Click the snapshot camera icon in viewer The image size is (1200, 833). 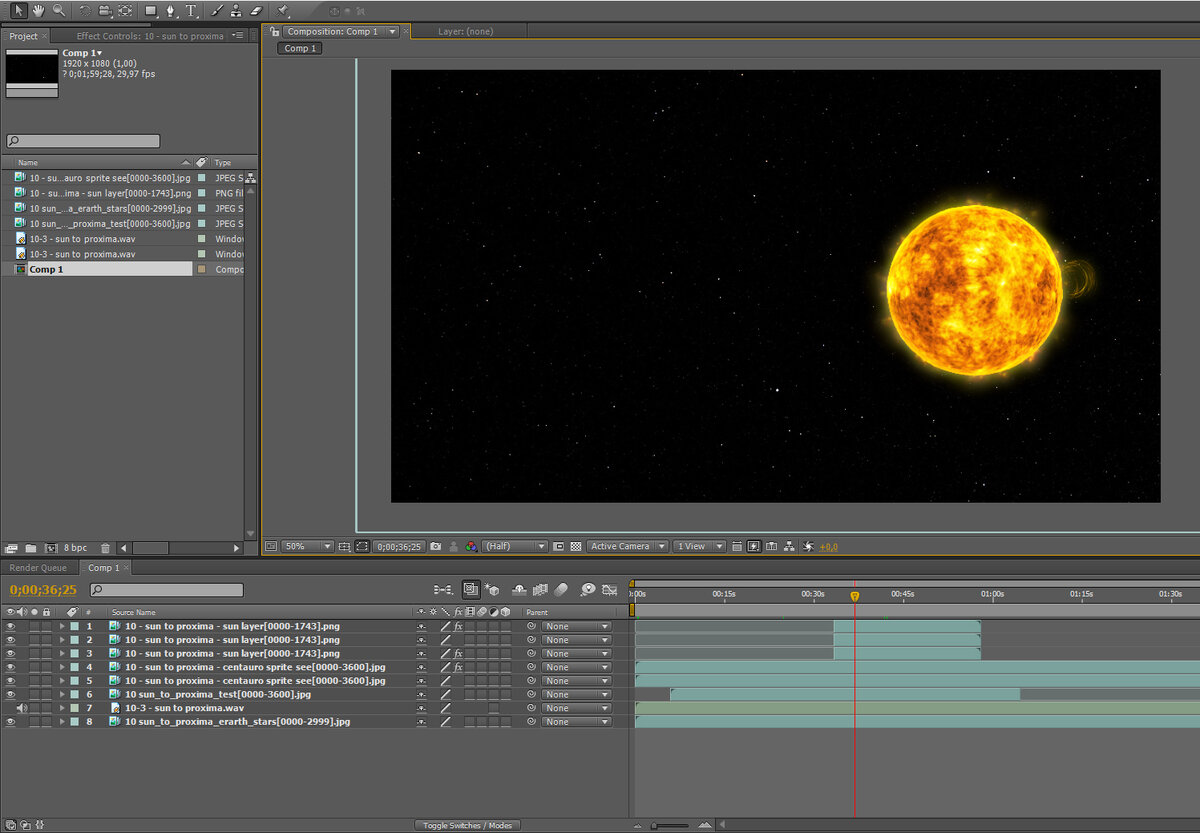[435, 547]
